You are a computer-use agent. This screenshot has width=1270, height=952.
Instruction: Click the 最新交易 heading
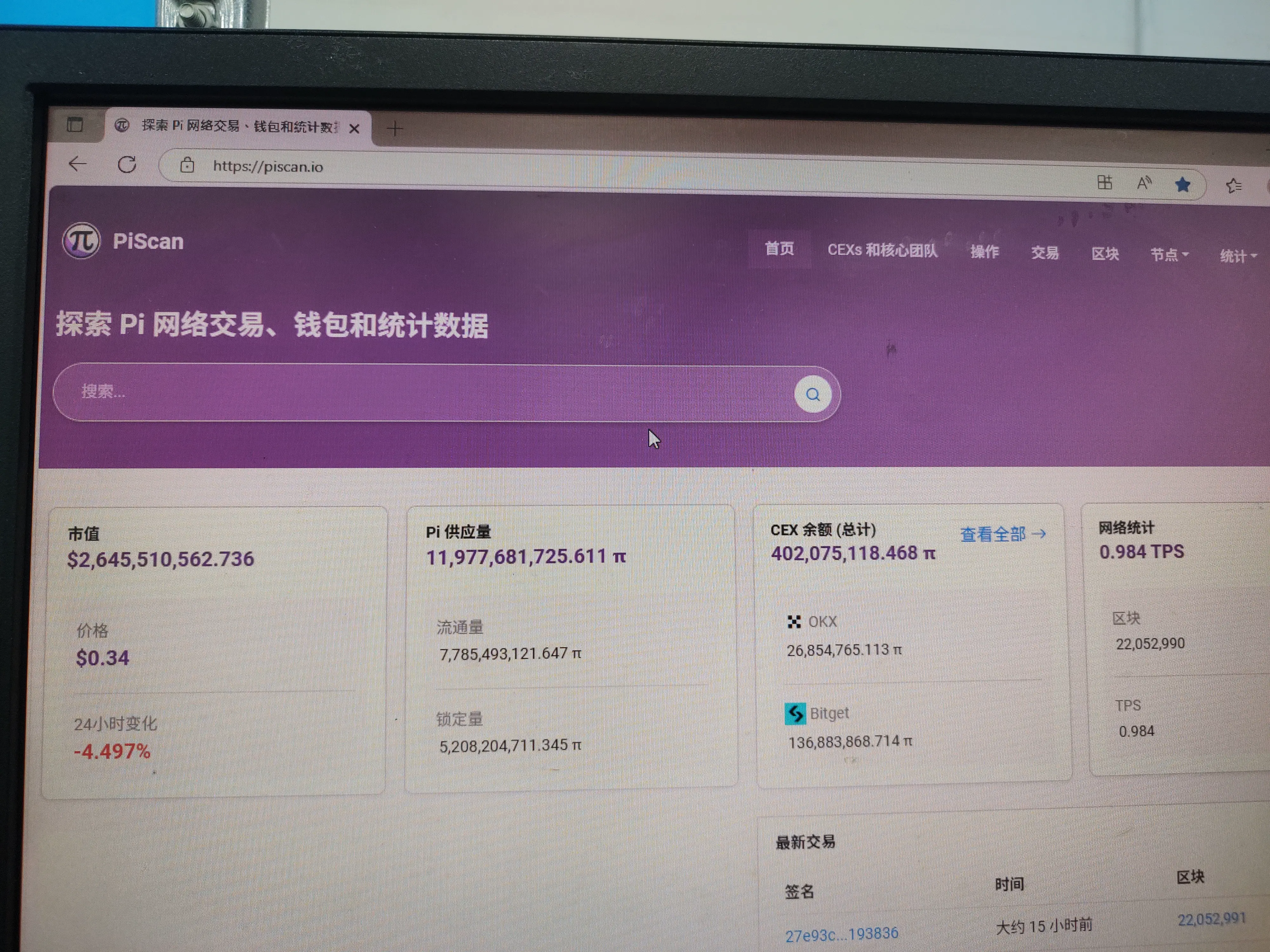(805, 843)
